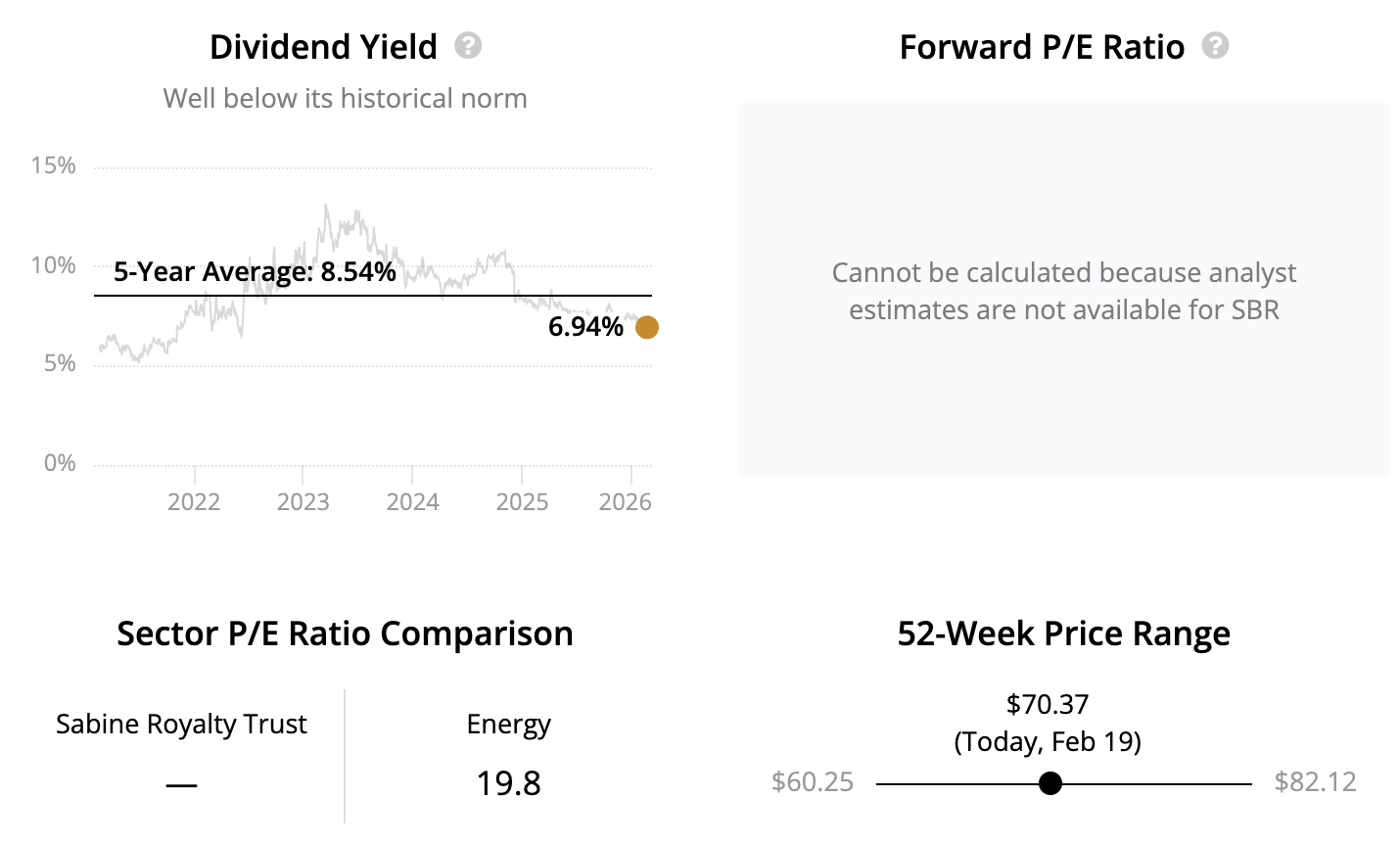The width and height of the screenshot is (1400, 844).
Task: Click the 52-Week Price Range heading
Action: click(1063, 633)
